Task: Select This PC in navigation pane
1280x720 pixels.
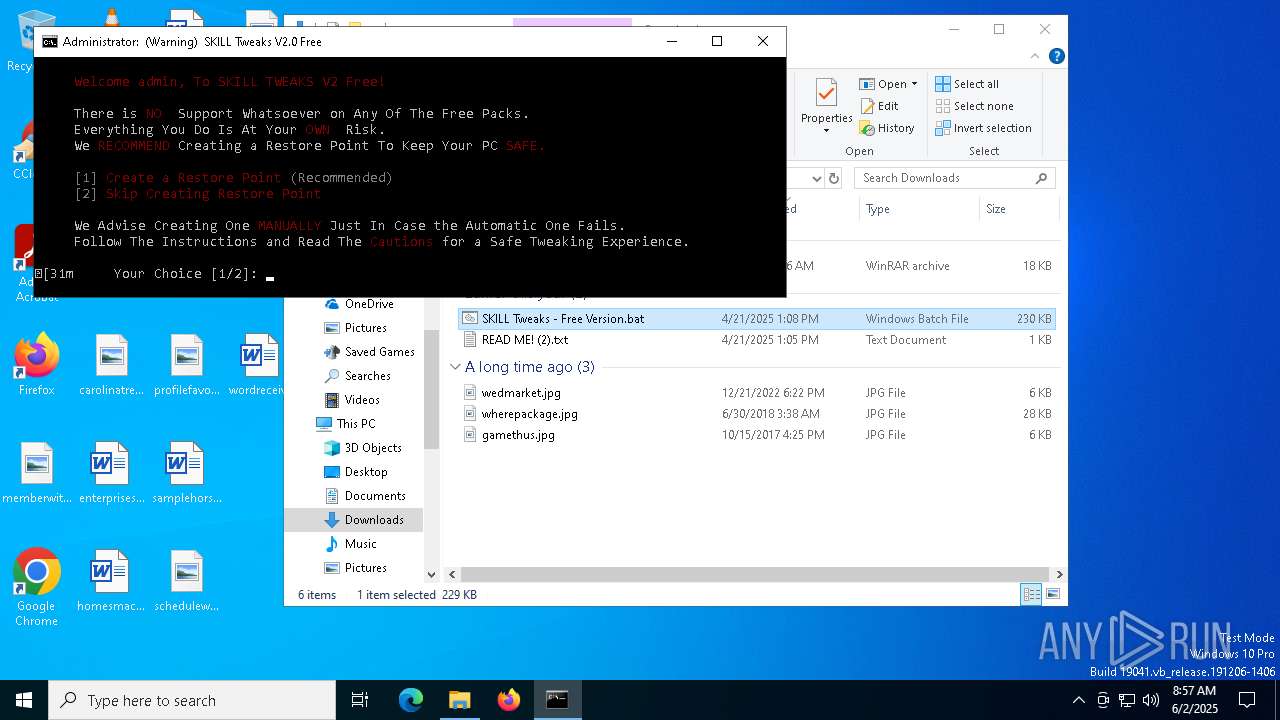Action: point(346,424)
